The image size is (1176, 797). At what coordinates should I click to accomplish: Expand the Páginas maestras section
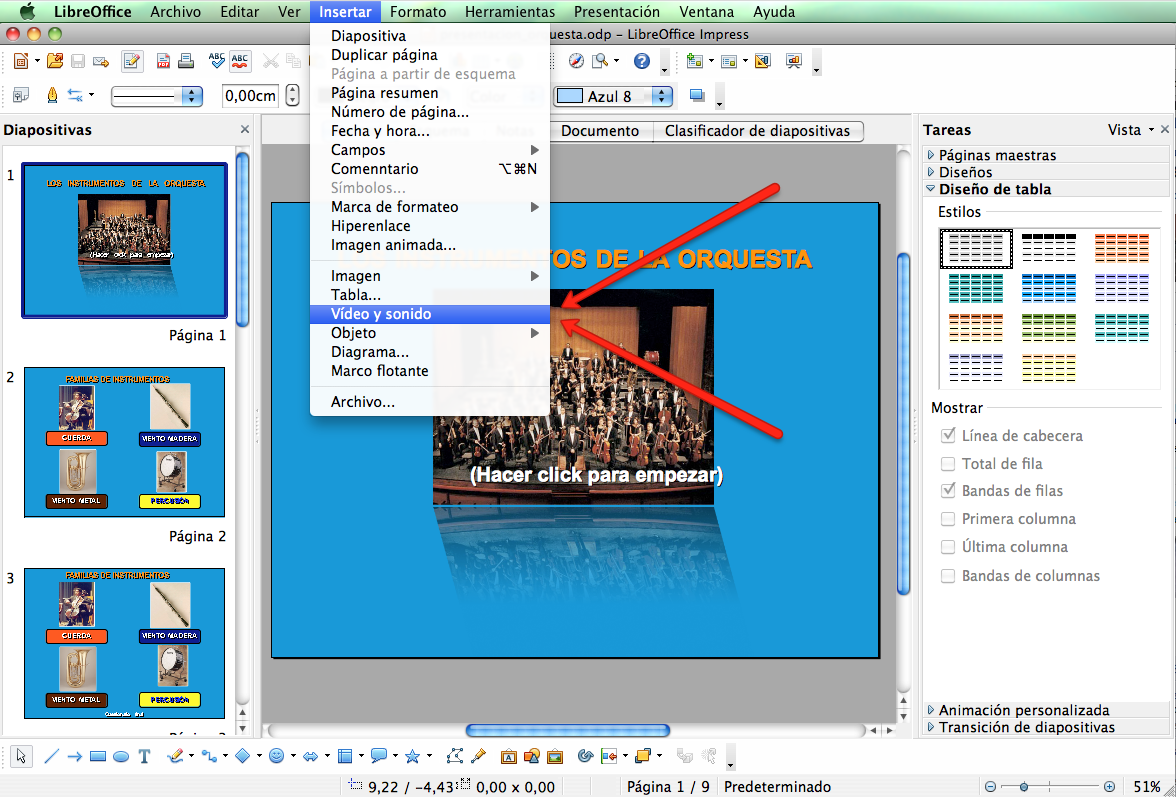[1046, 154]
